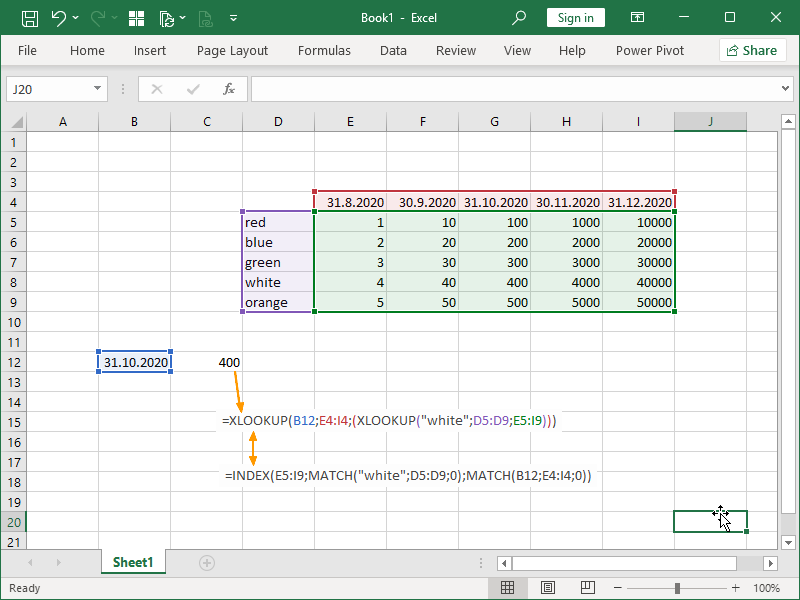Click zoom out minus button

617,588
